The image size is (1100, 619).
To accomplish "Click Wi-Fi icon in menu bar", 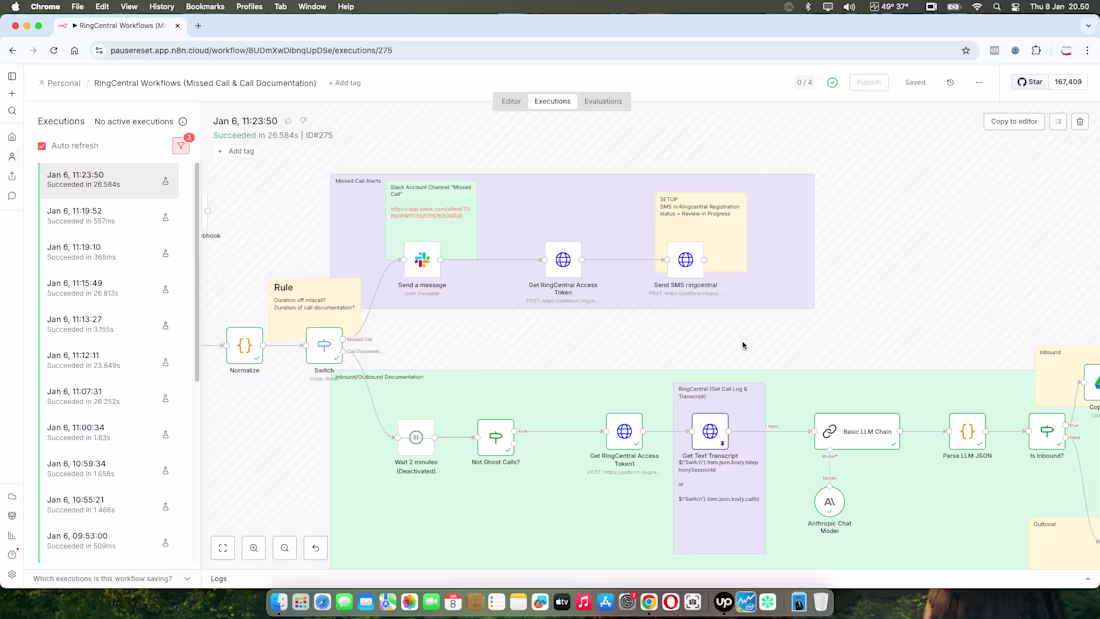I will (977, 6).
